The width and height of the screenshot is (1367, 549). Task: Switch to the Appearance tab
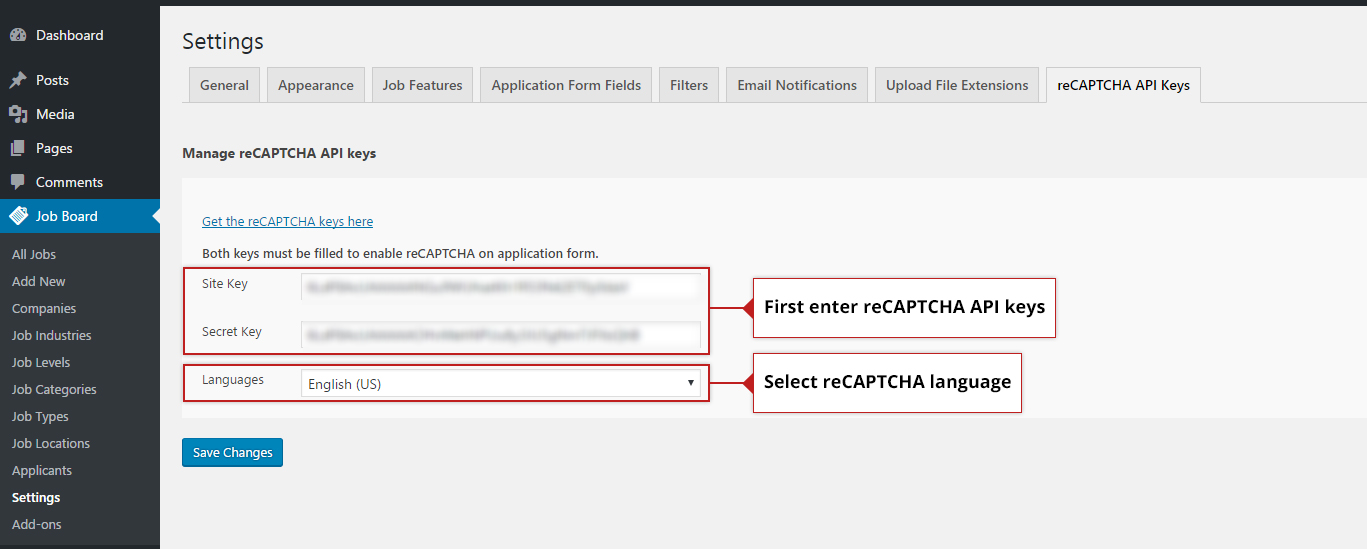tap(316, 85)
